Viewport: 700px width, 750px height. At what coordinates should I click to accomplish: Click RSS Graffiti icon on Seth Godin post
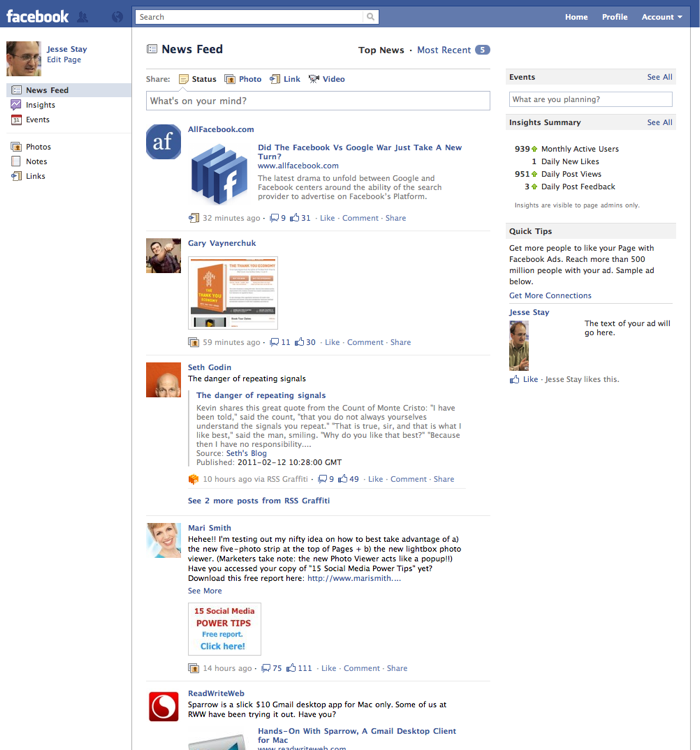[193, 479]
